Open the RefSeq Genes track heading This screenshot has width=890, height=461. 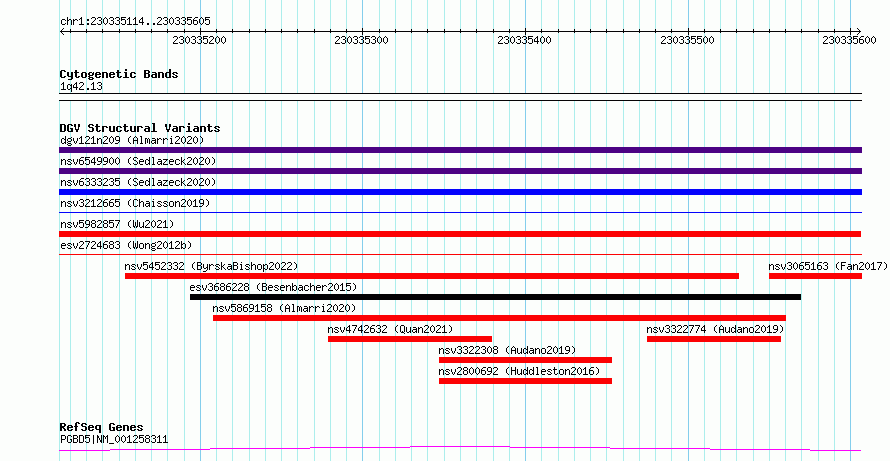click(x=102, y=427)
